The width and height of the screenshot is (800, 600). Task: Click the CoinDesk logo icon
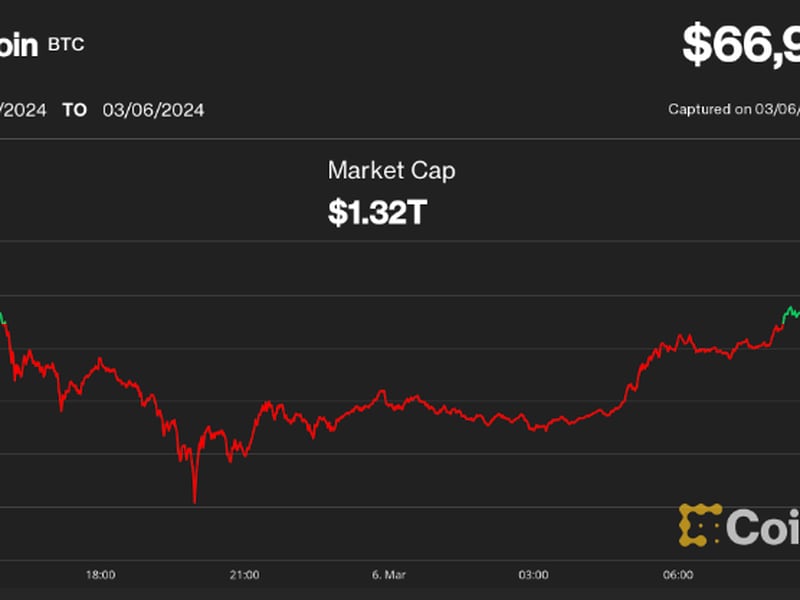[x=700, y=525]
